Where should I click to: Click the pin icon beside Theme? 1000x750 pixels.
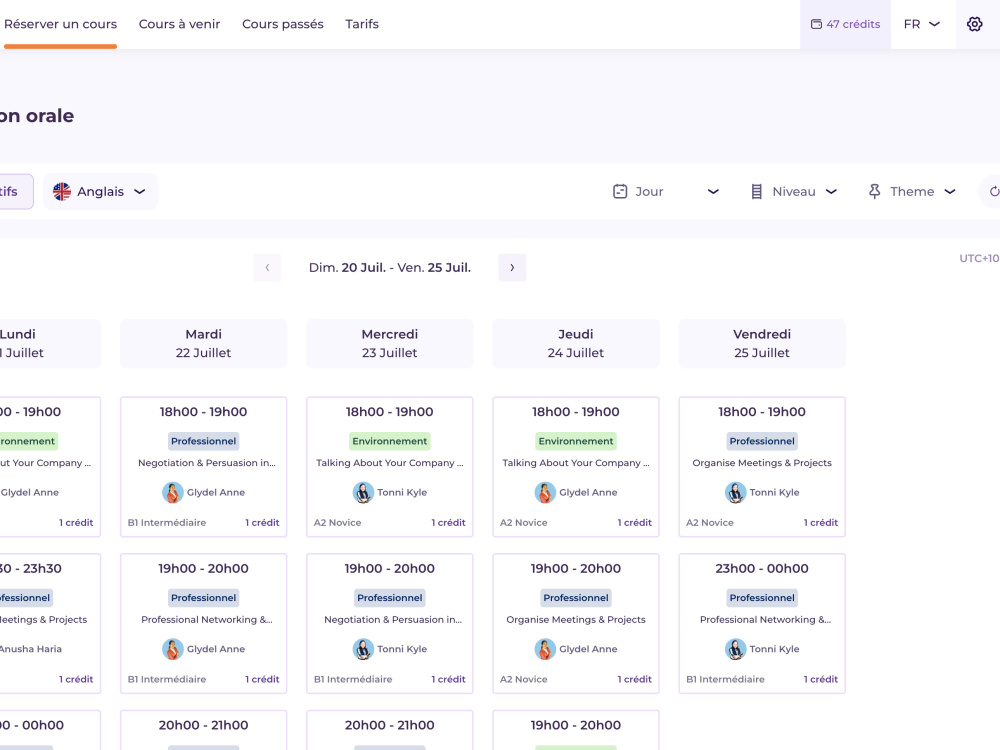pyautogui.click(x=874, y=191)
